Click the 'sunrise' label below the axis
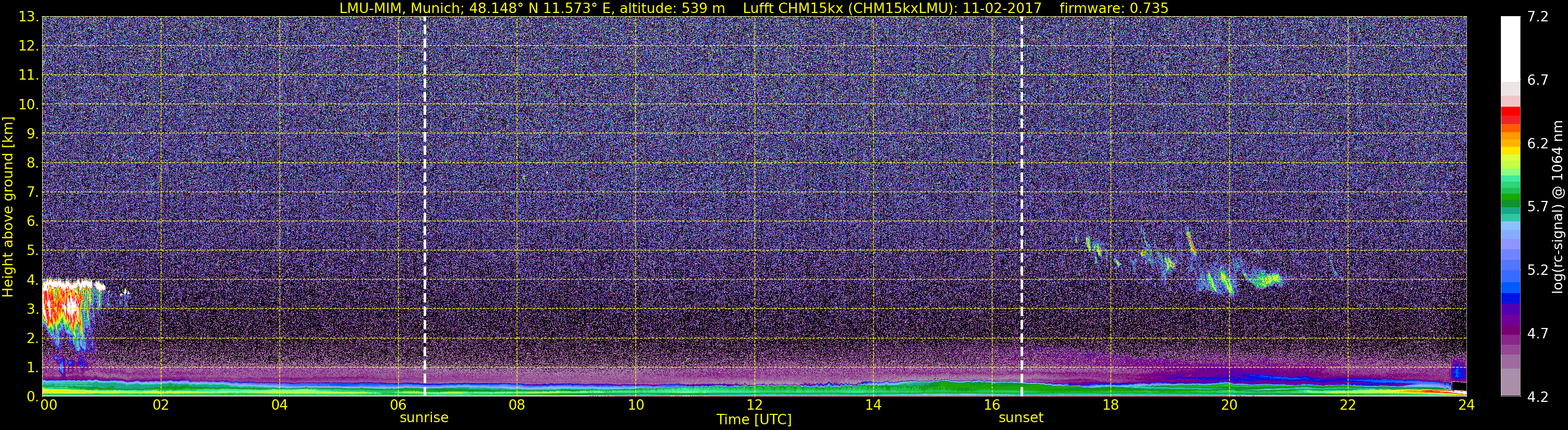Image resolution: width=1568 pixels, height=430 pixels. (x=424, y=418)
